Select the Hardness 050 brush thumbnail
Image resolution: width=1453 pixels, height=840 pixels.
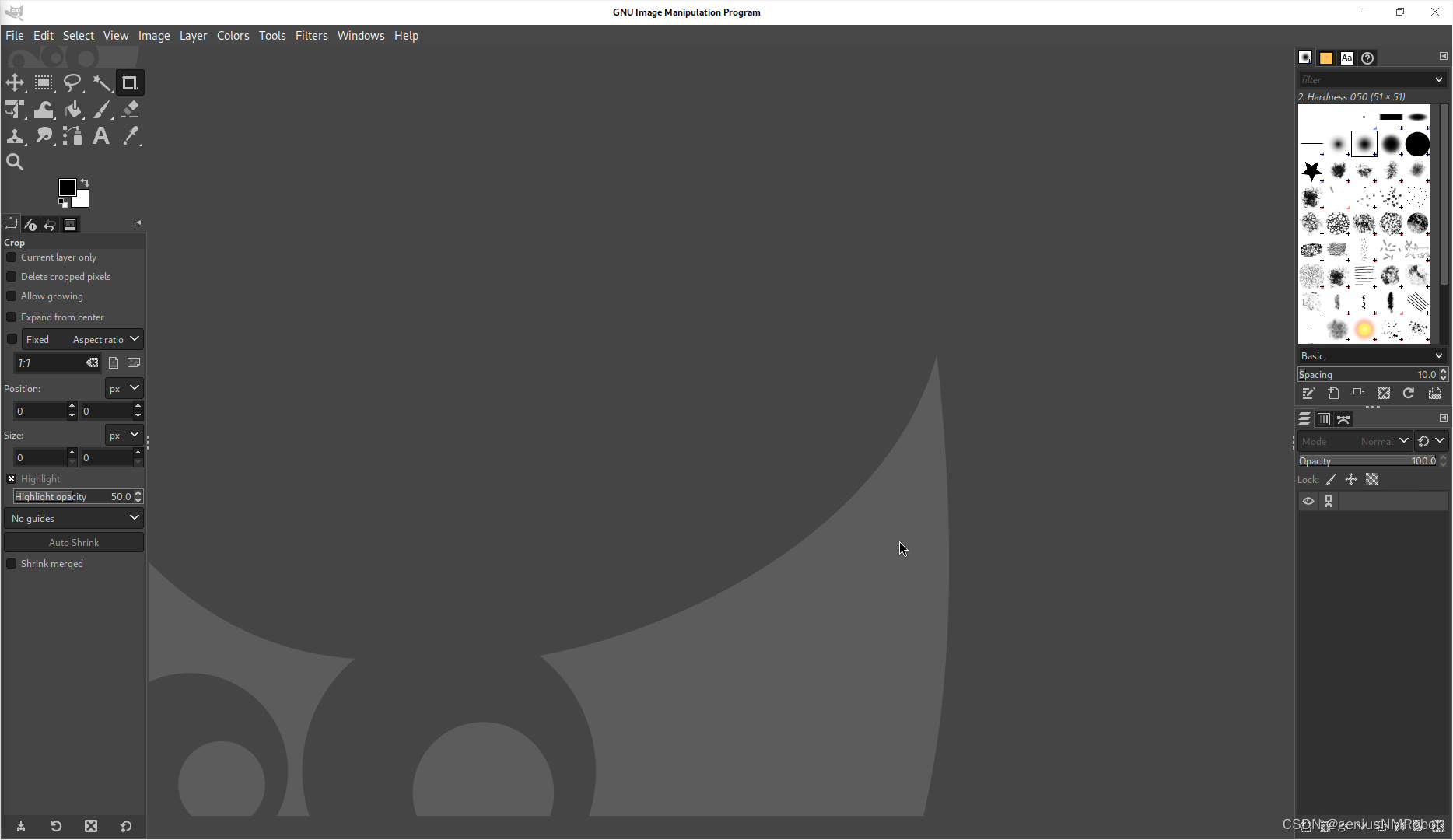[x=1364, y=143]
